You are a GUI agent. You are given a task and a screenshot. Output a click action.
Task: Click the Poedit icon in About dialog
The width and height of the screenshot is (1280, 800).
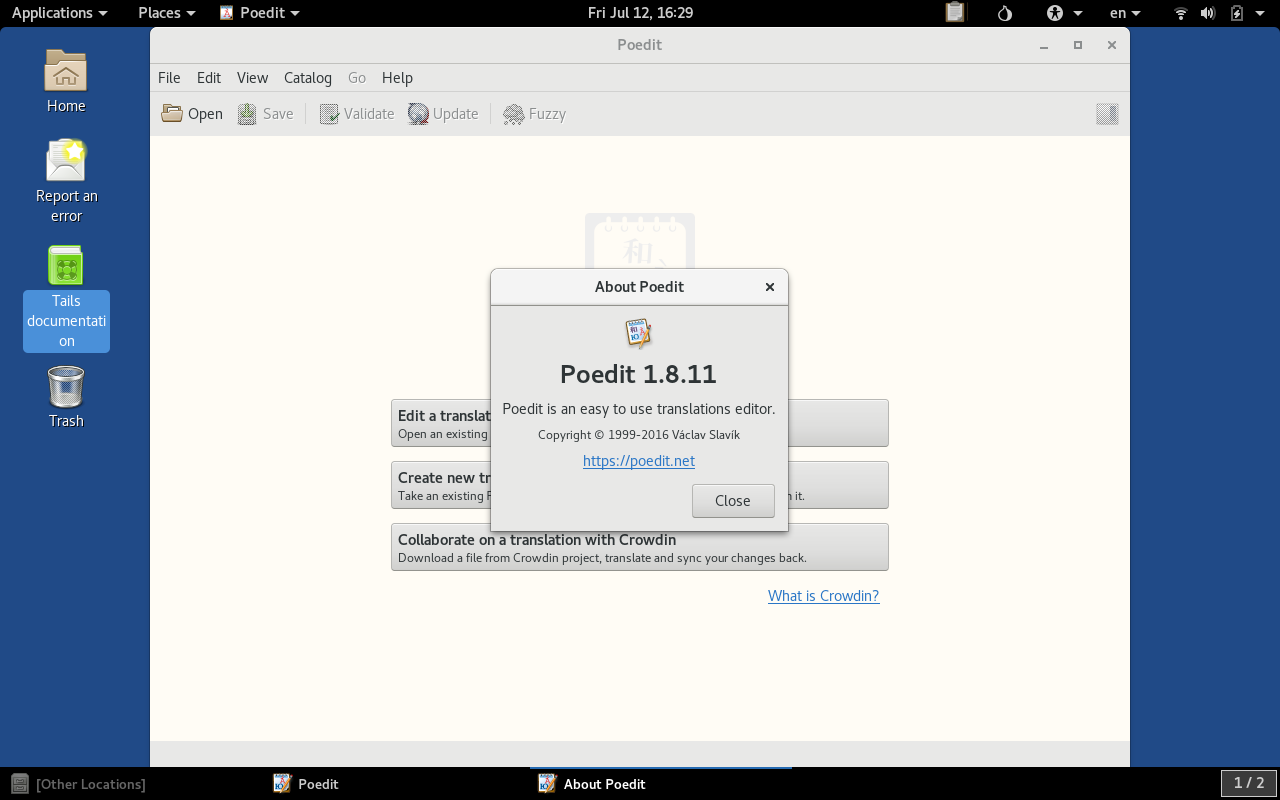tap(638, 334)
